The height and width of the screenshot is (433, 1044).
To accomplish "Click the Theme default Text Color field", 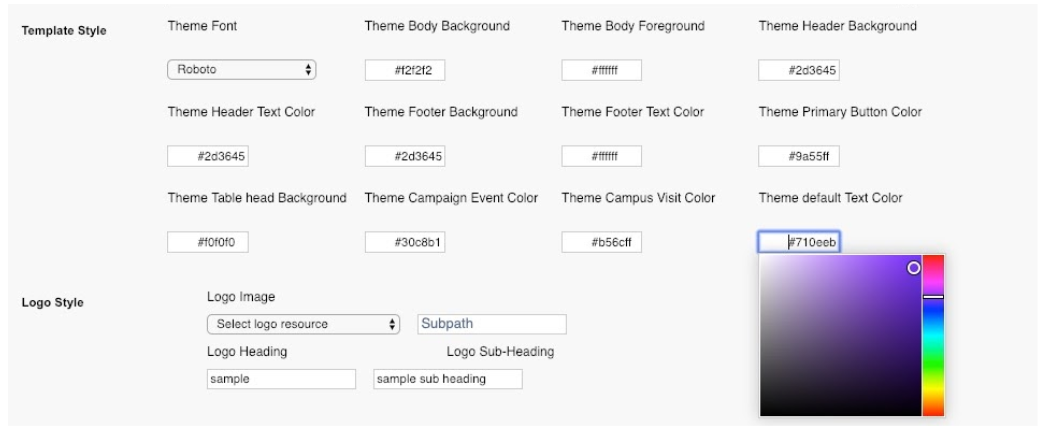I will [798, 242].
